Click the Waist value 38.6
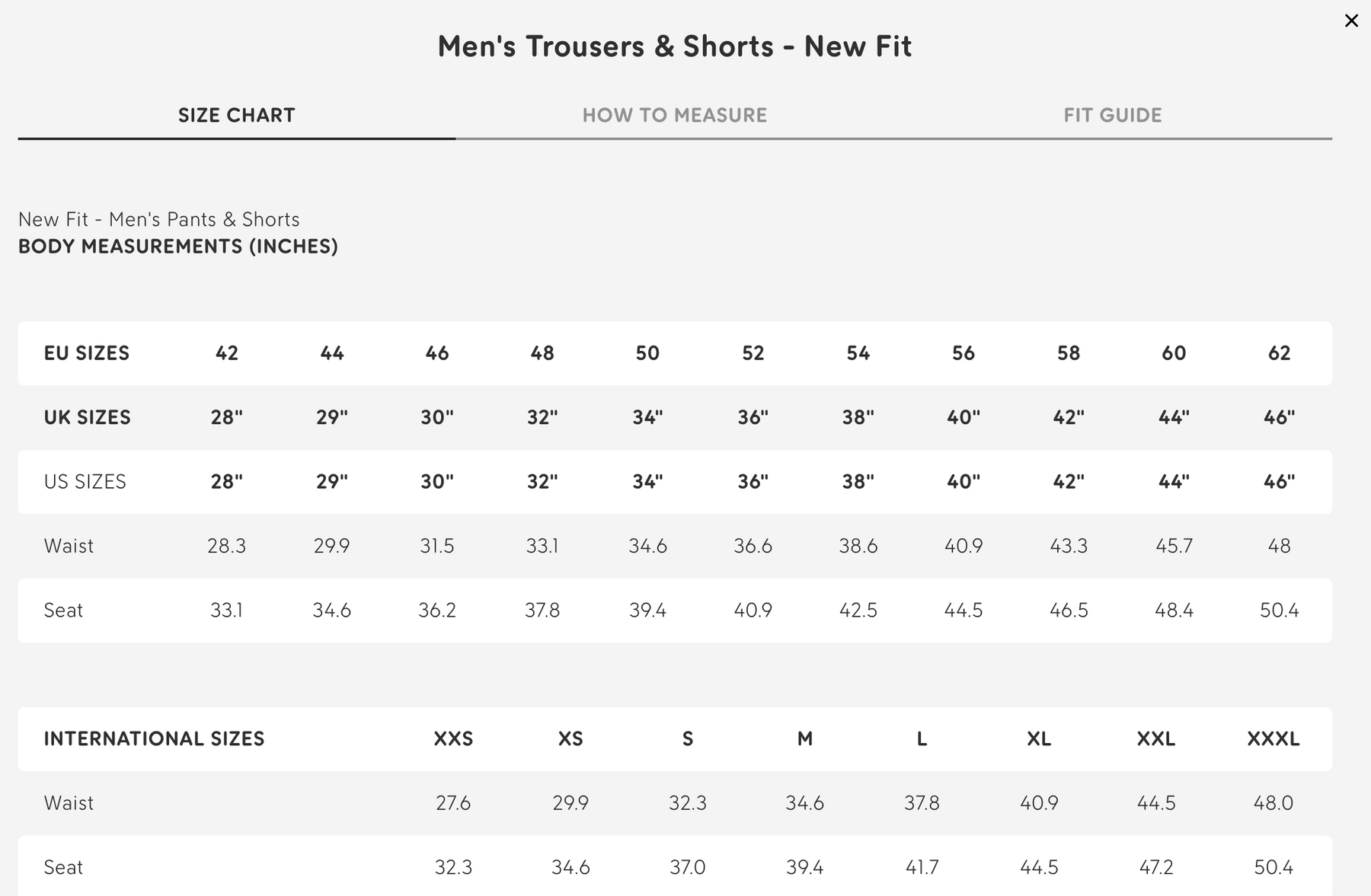The width and height of the screenshot is (1371, 896). coord(858,546)
